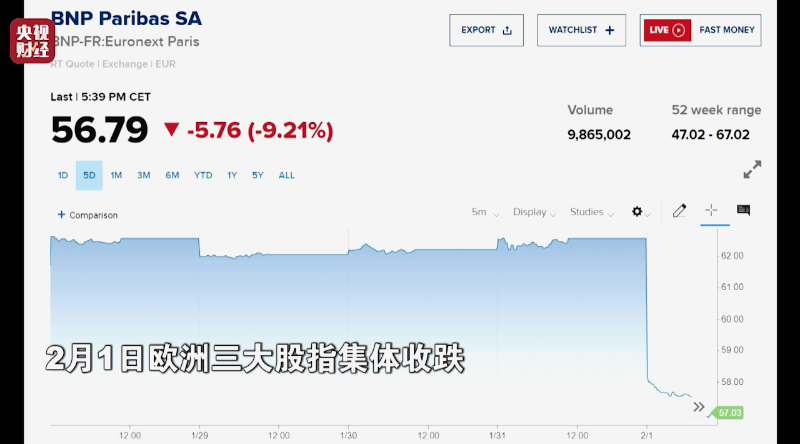The image size is (800, 444).
Task: Expand chart with fullscreen arrows icon
Action: point(752,169)
